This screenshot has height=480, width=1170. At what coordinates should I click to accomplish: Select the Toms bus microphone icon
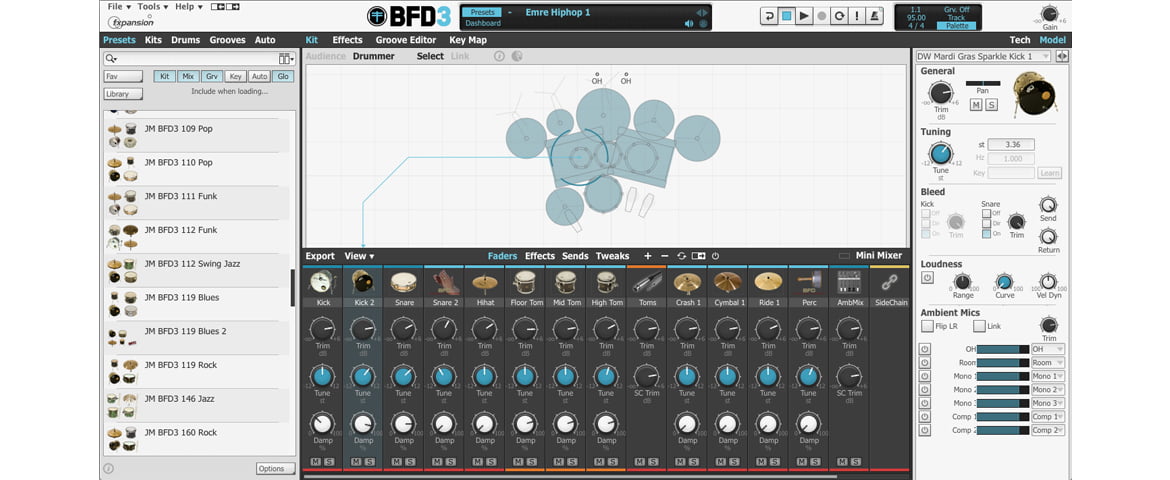(x=647, y=282)
